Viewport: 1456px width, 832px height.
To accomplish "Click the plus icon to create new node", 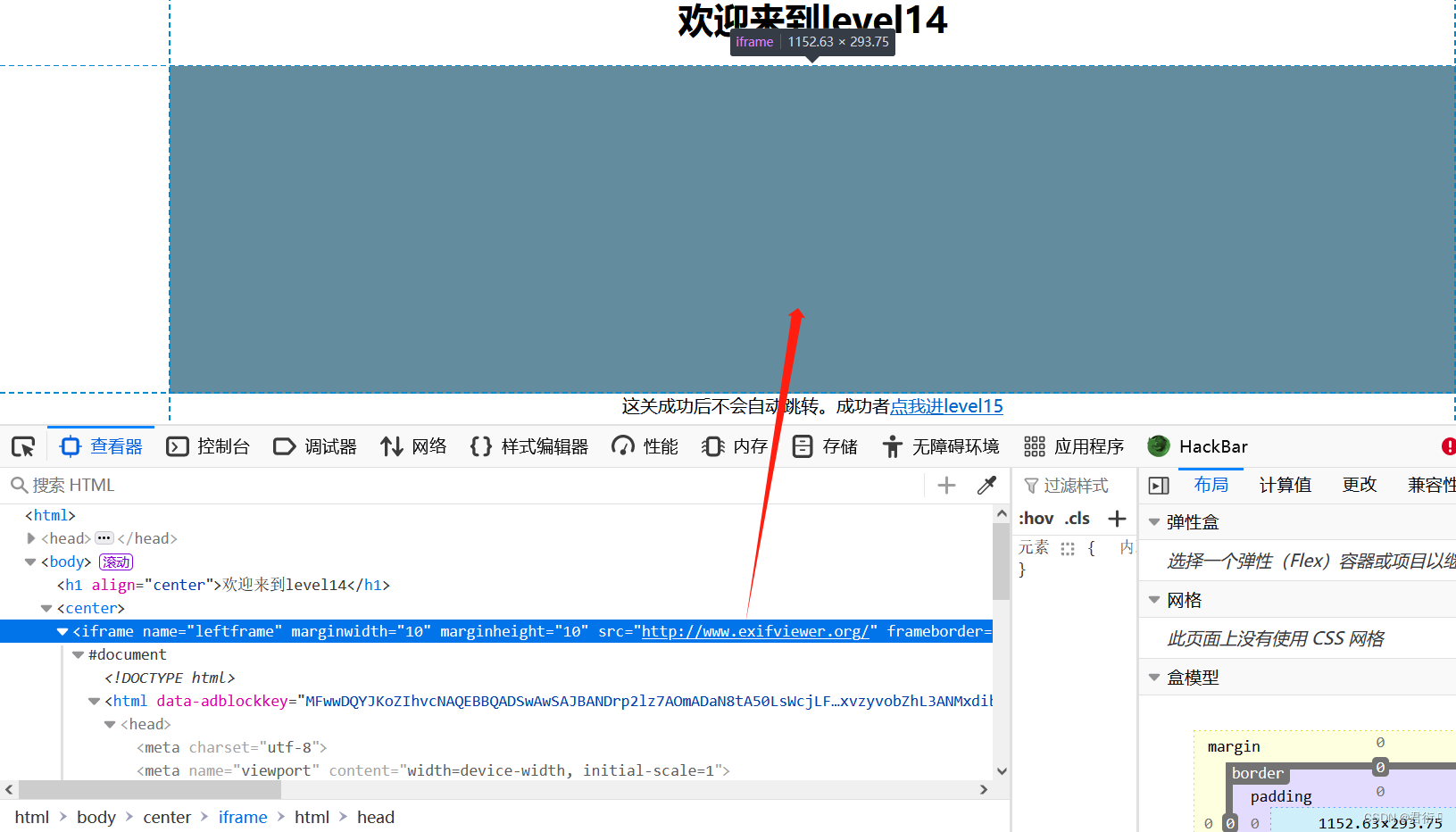I will click(x=946, y=485).
